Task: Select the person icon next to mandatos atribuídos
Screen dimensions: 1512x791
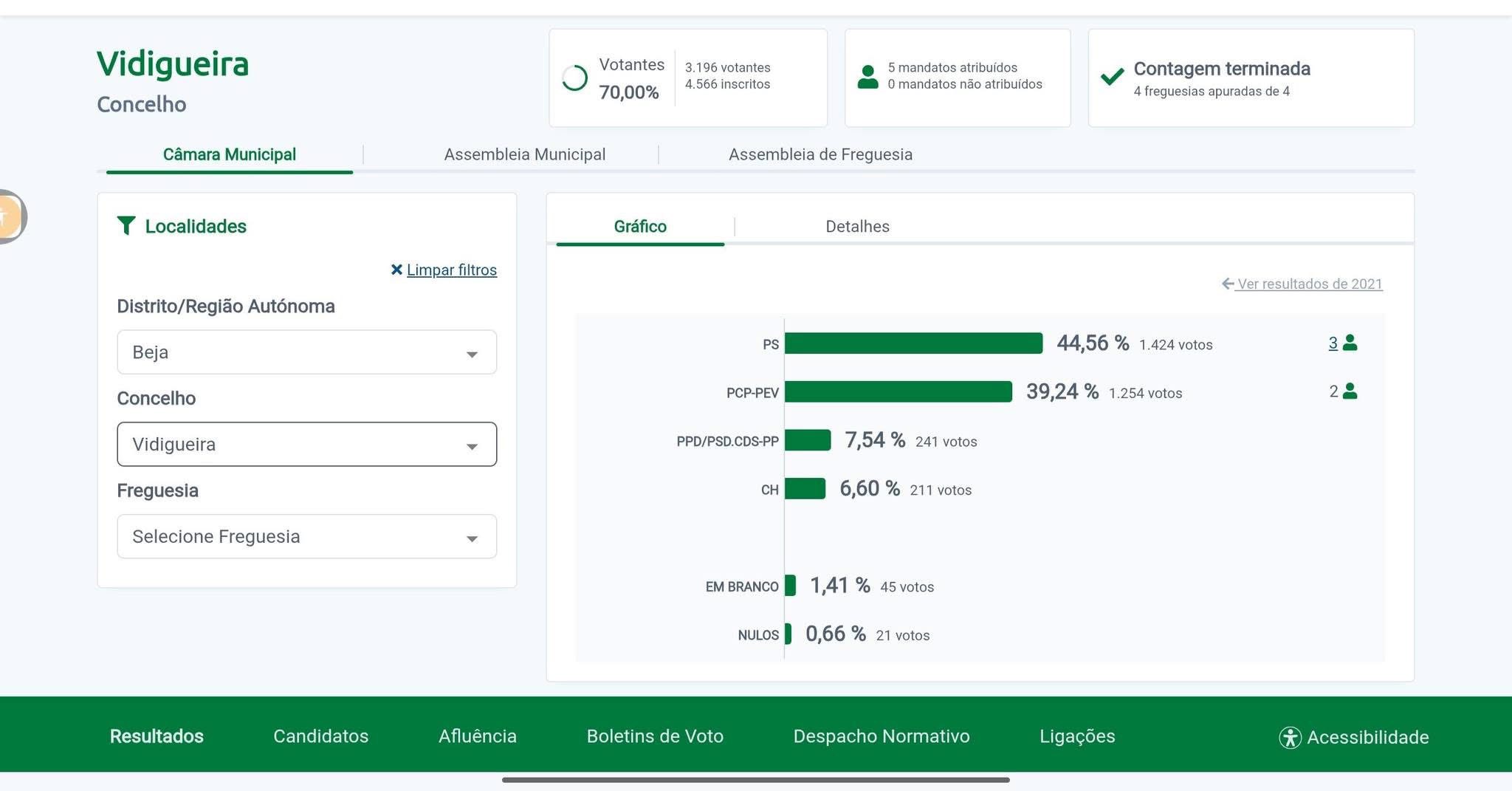Action: (869, 75)
